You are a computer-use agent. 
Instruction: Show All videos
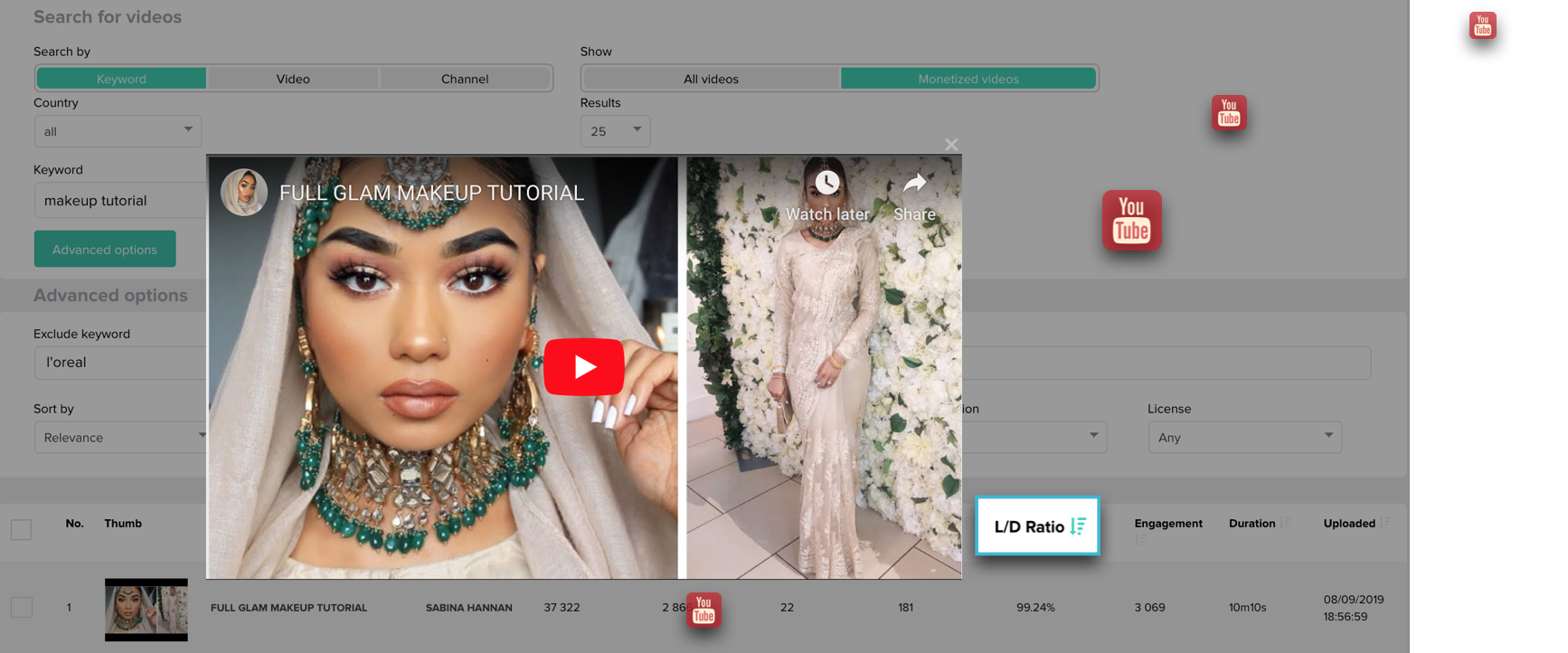tap(711, 79)
